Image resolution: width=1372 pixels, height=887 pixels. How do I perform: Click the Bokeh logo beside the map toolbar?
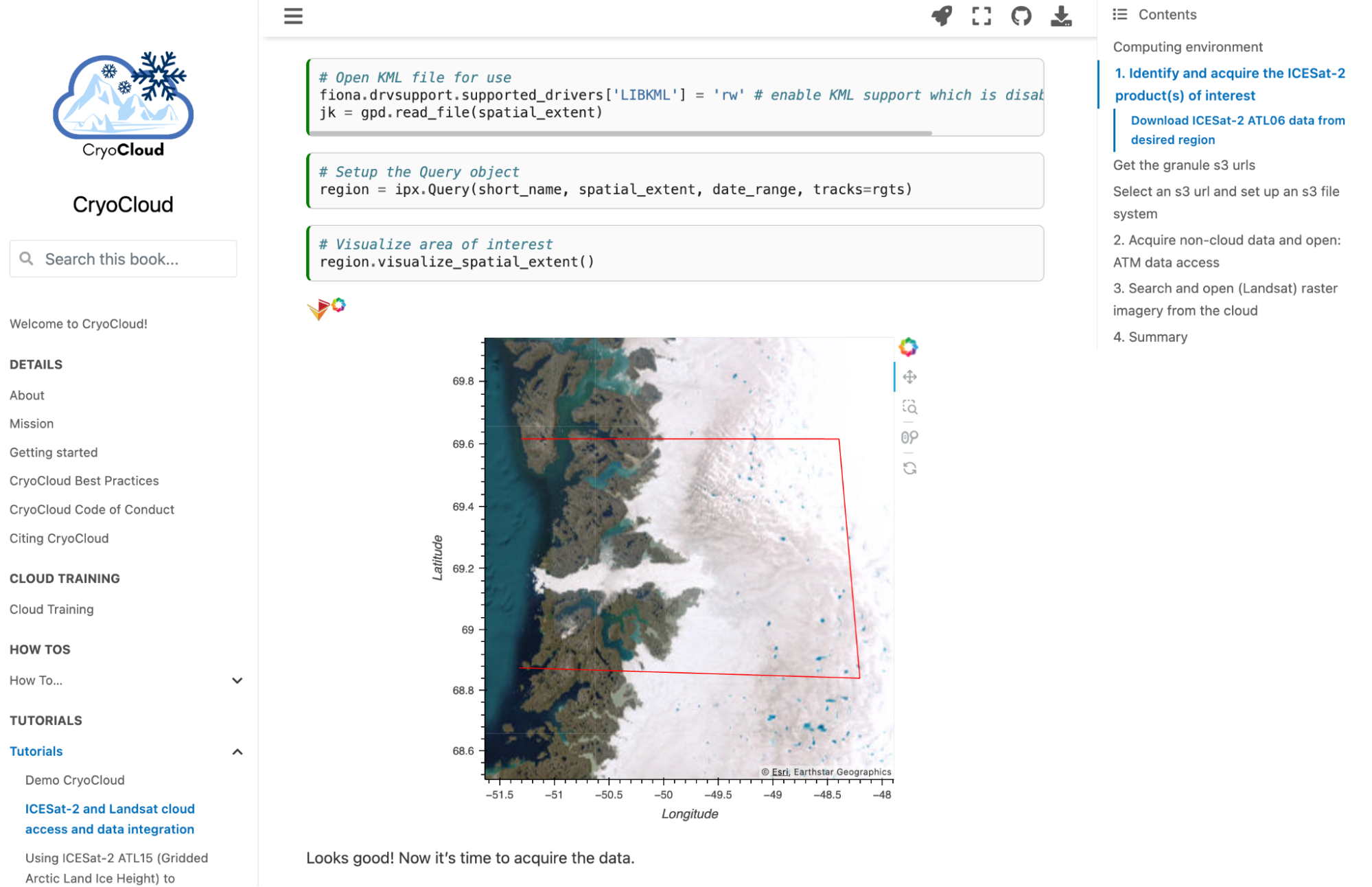(908, 347)
